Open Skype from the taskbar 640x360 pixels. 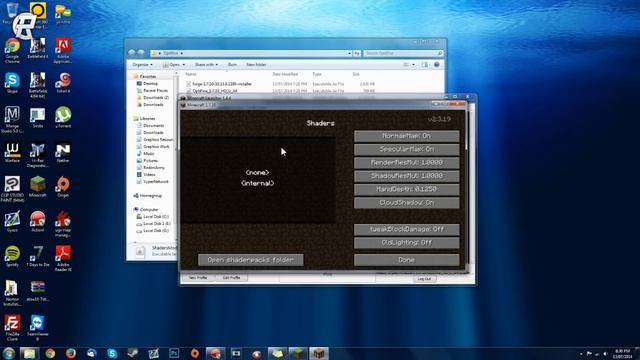(112, 353)
